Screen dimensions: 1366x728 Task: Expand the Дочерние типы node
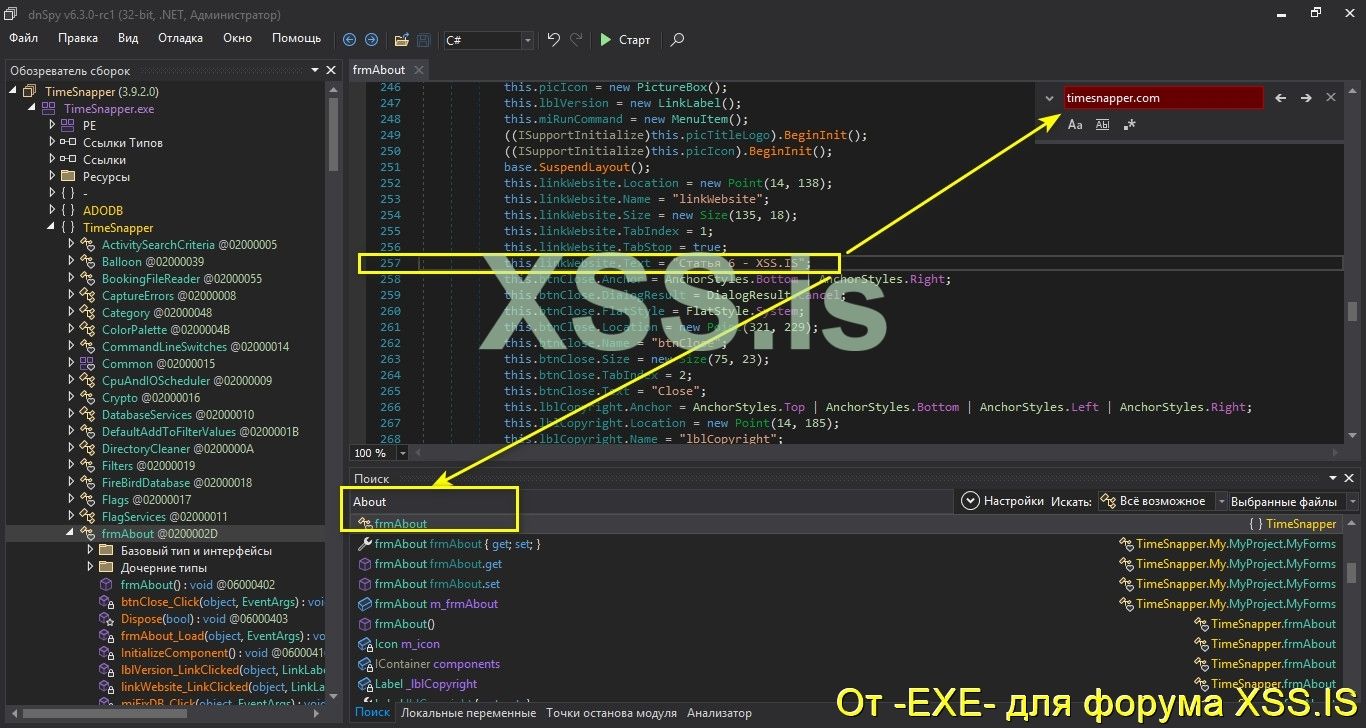[x=90, y=568]
